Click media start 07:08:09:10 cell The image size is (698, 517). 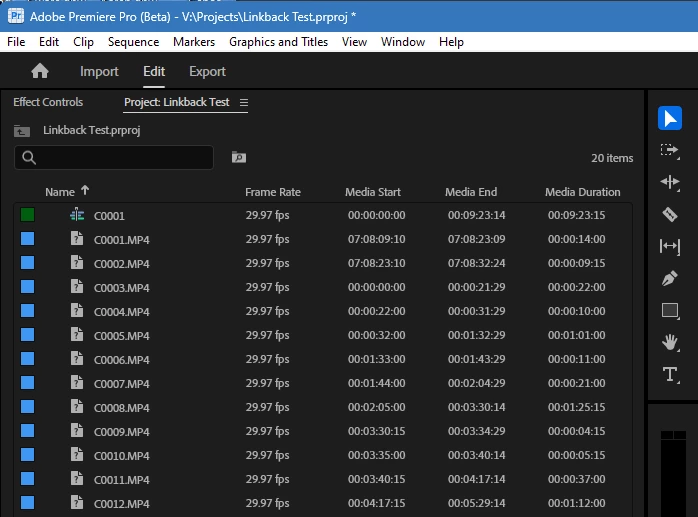(x=377, y=239)
